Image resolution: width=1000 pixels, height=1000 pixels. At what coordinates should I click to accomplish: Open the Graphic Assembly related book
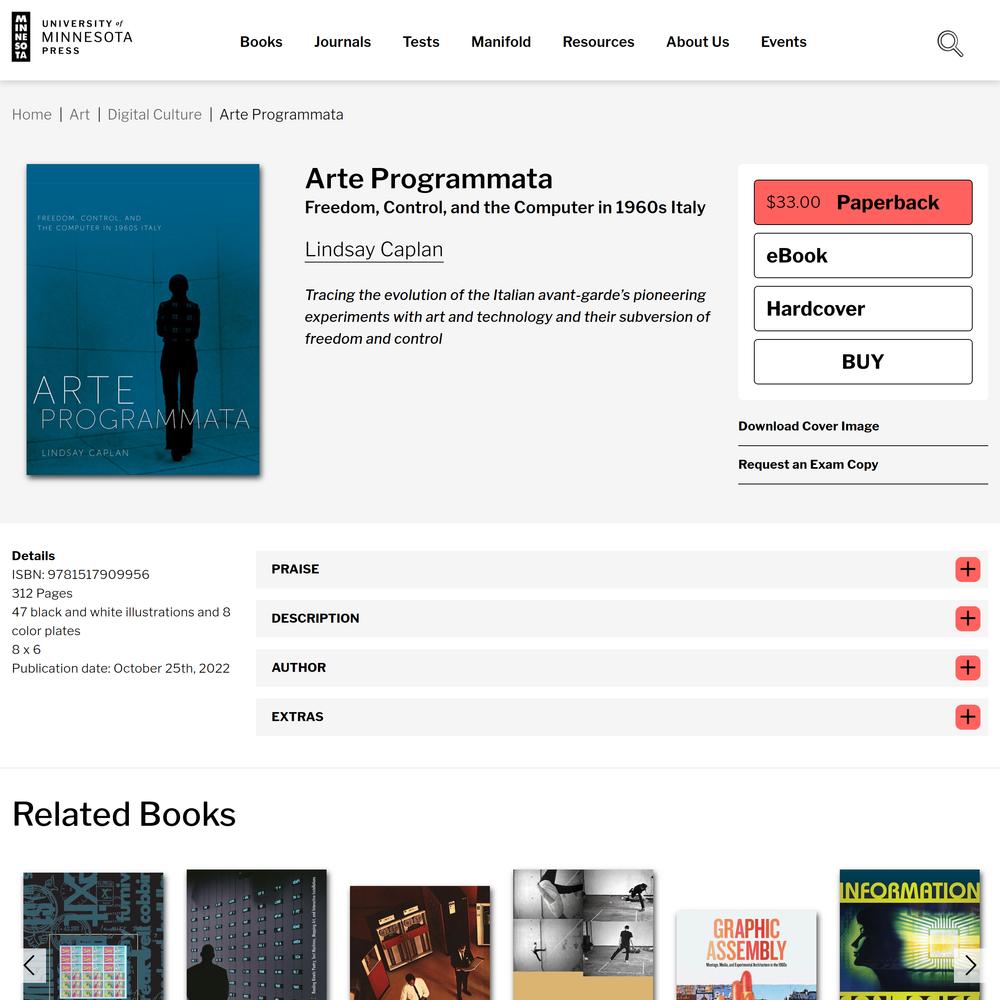pos(746,955)
